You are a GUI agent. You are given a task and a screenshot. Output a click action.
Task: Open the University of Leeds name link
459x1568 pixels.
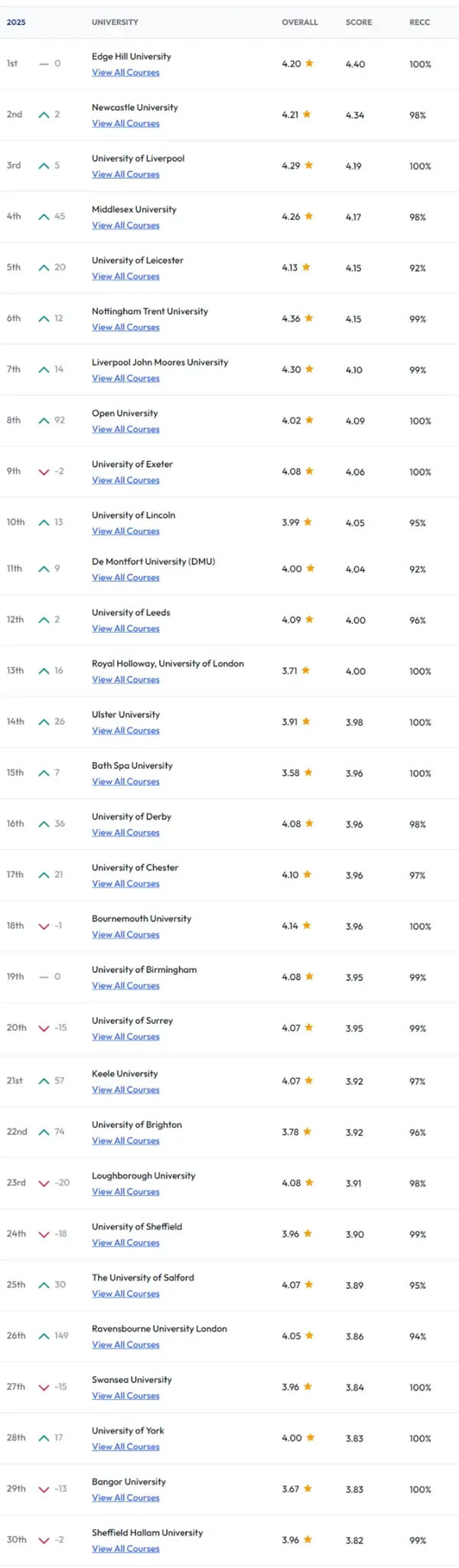pos(131,612)
